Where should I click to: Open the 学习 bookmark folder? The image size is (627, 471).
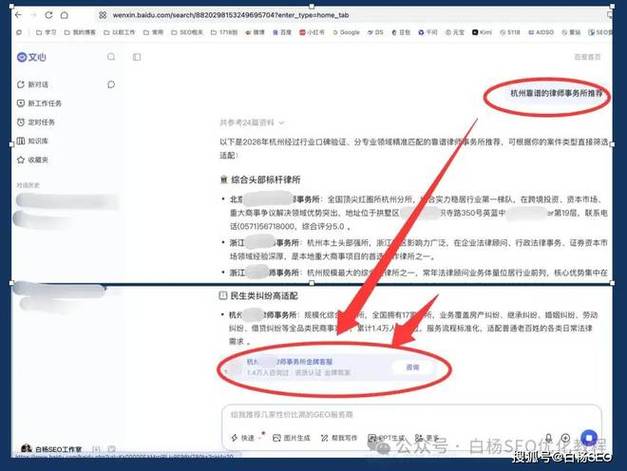click(46, 32)
